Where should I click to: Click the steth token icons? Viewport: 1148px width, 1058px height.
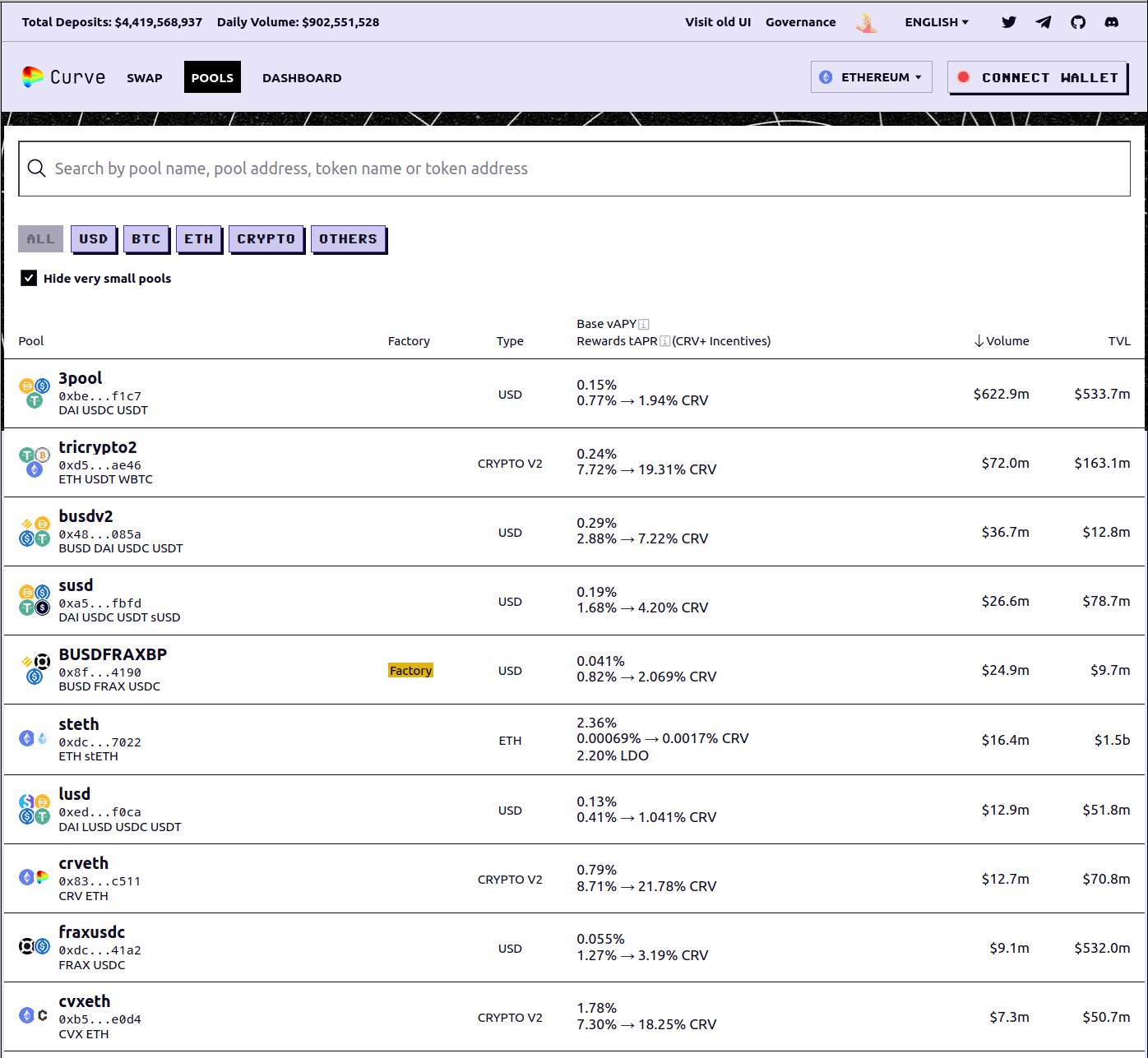pos(34,738)
